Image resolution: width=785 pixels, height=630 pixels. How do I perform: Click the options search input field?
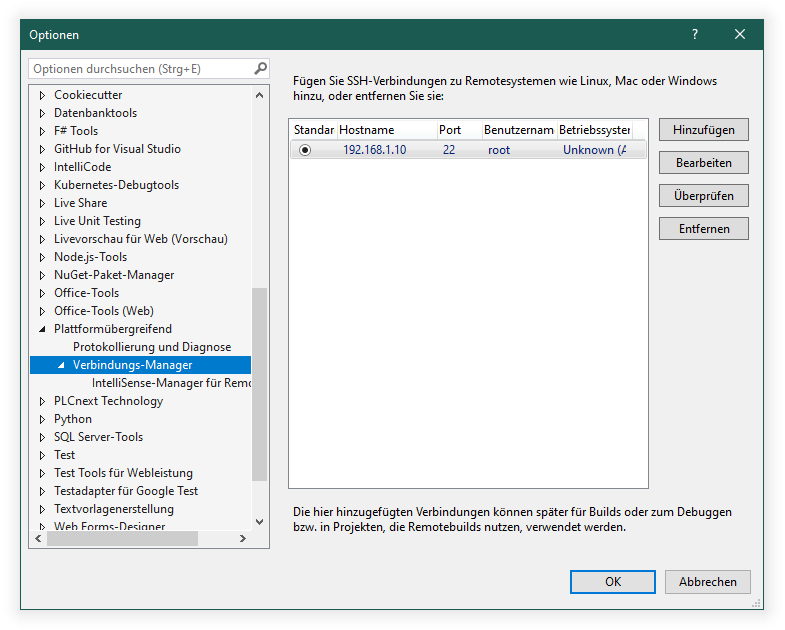(x=138, y=69)
